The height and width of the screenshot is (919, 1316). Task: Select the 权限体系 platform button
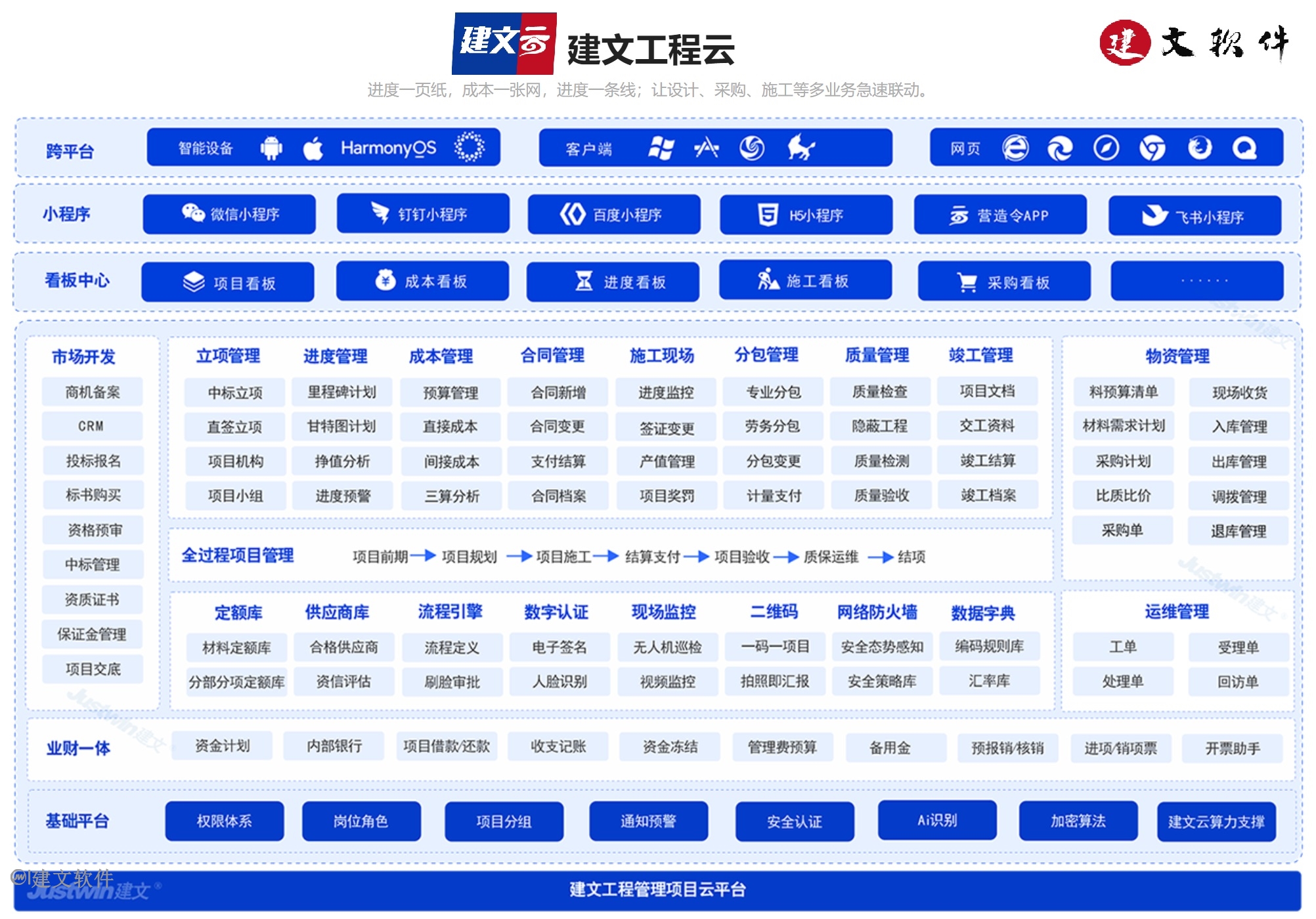(225, 821)
